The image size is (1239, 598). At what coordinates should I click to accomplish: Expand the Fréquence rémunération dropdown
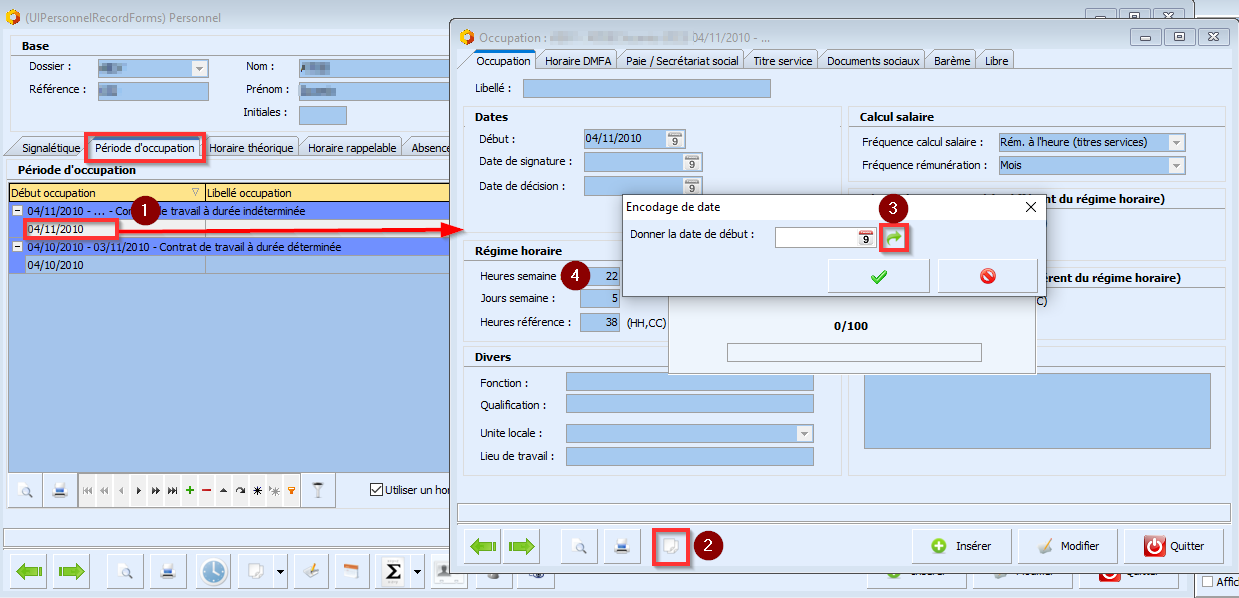[1176, 165]
